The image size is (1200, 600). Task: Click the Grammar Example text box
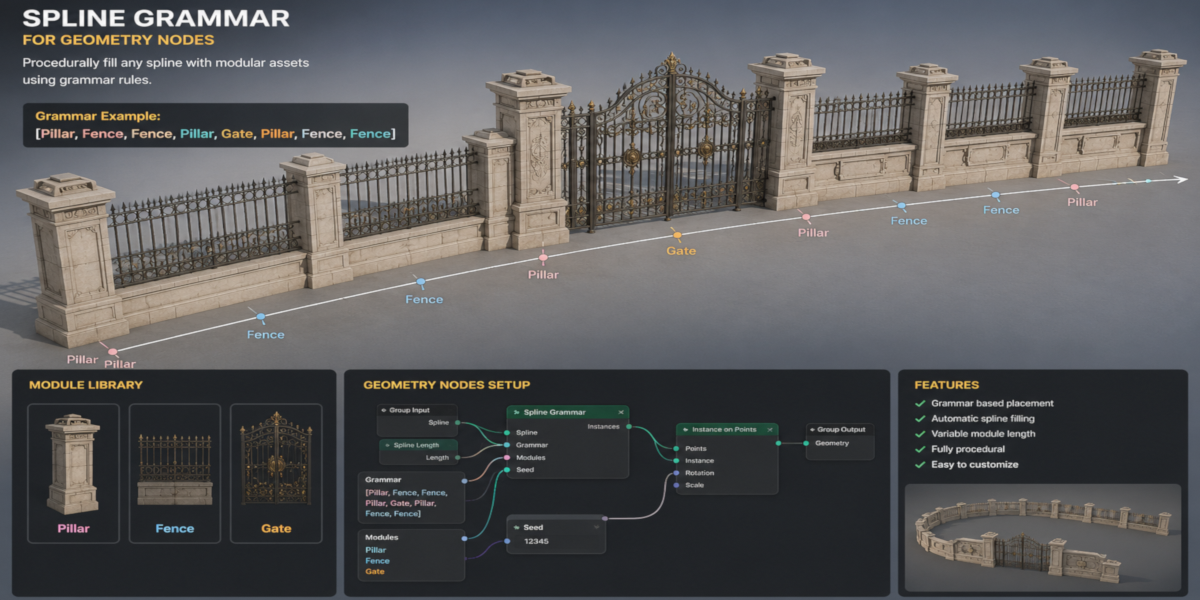point(215,125)
